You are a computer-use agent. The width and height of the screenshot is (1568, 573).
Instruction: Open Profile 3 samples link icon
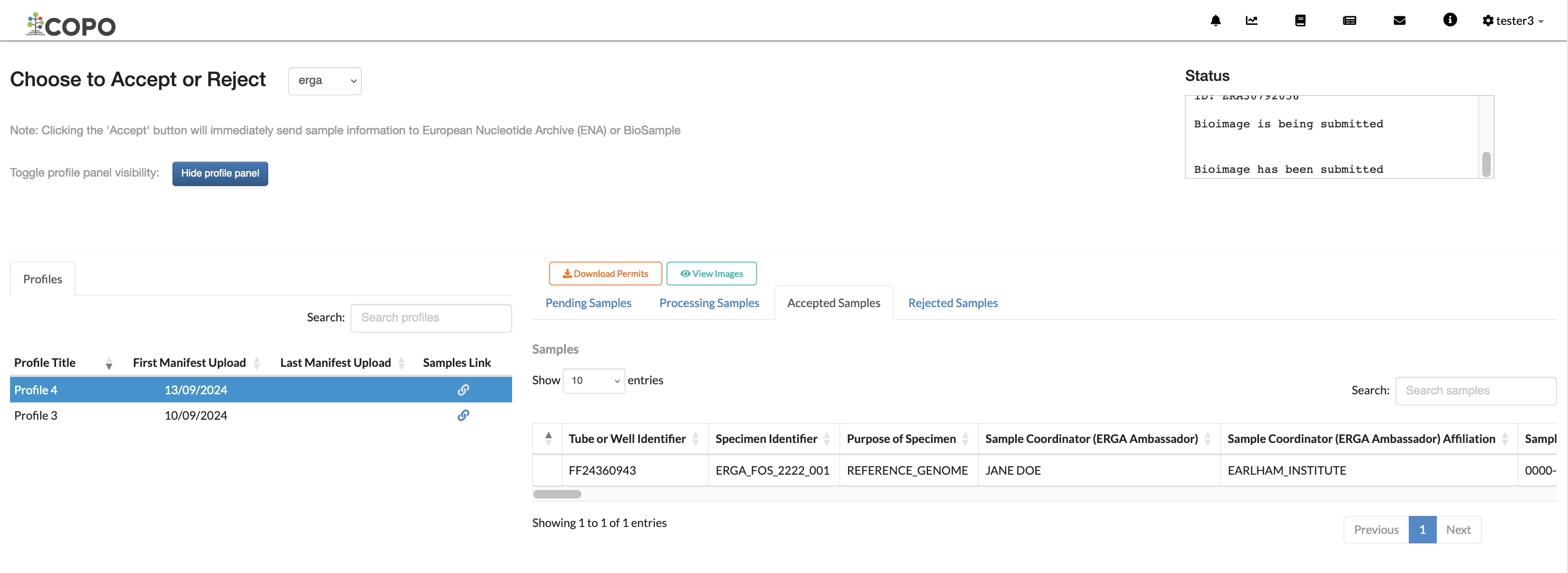[x=463, y=415]
